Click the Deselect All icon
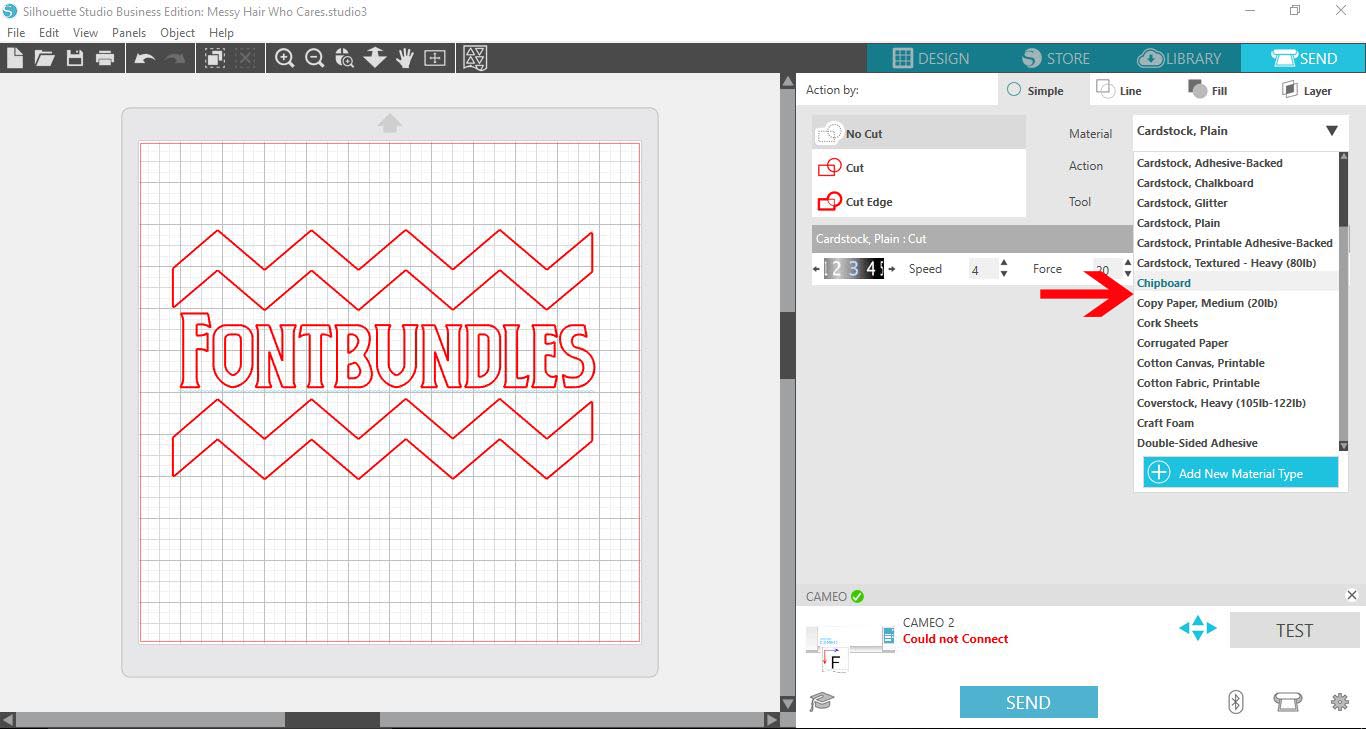 [245, 58]
